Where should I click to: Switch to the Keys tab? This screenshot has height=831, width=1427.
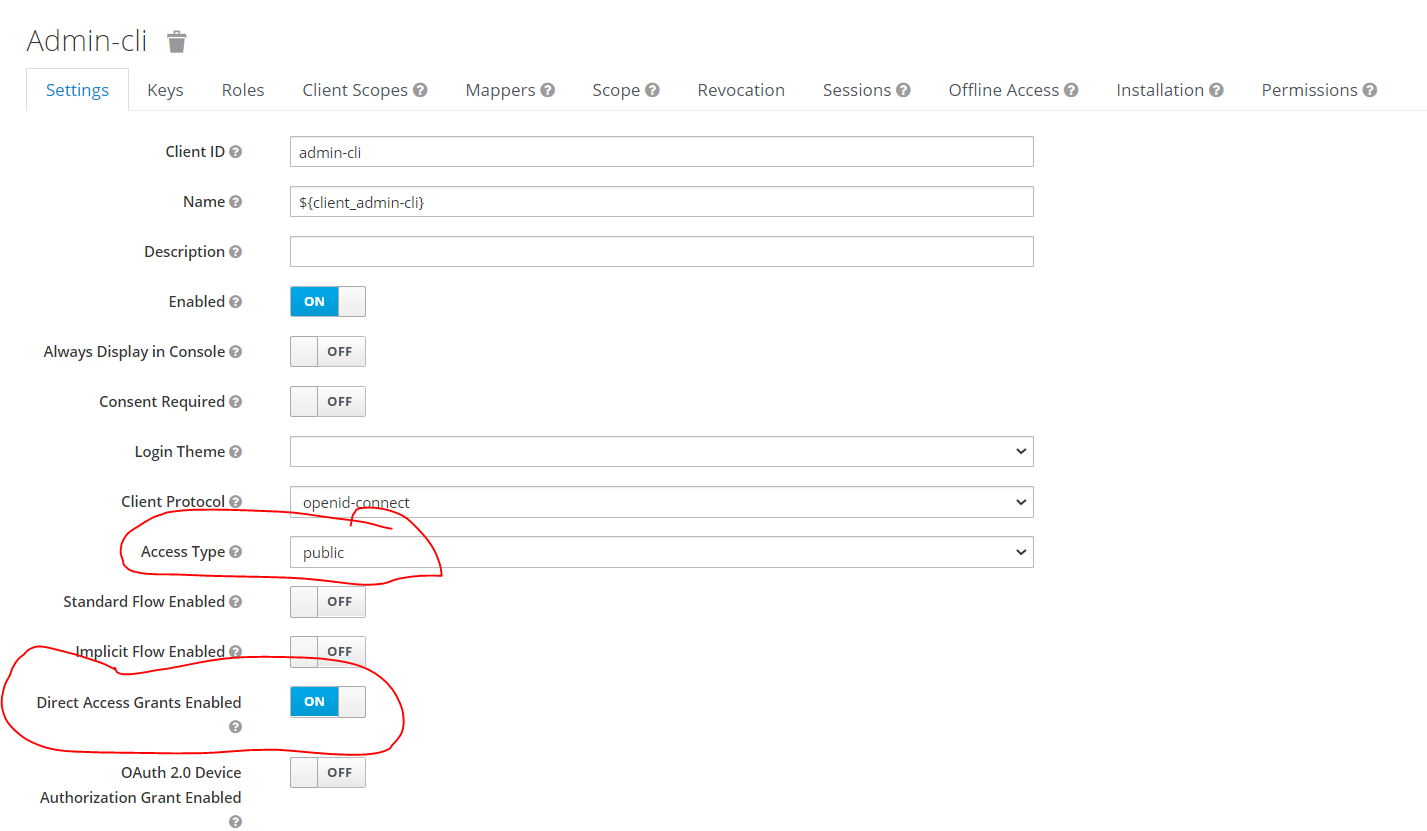coord(164,89)
